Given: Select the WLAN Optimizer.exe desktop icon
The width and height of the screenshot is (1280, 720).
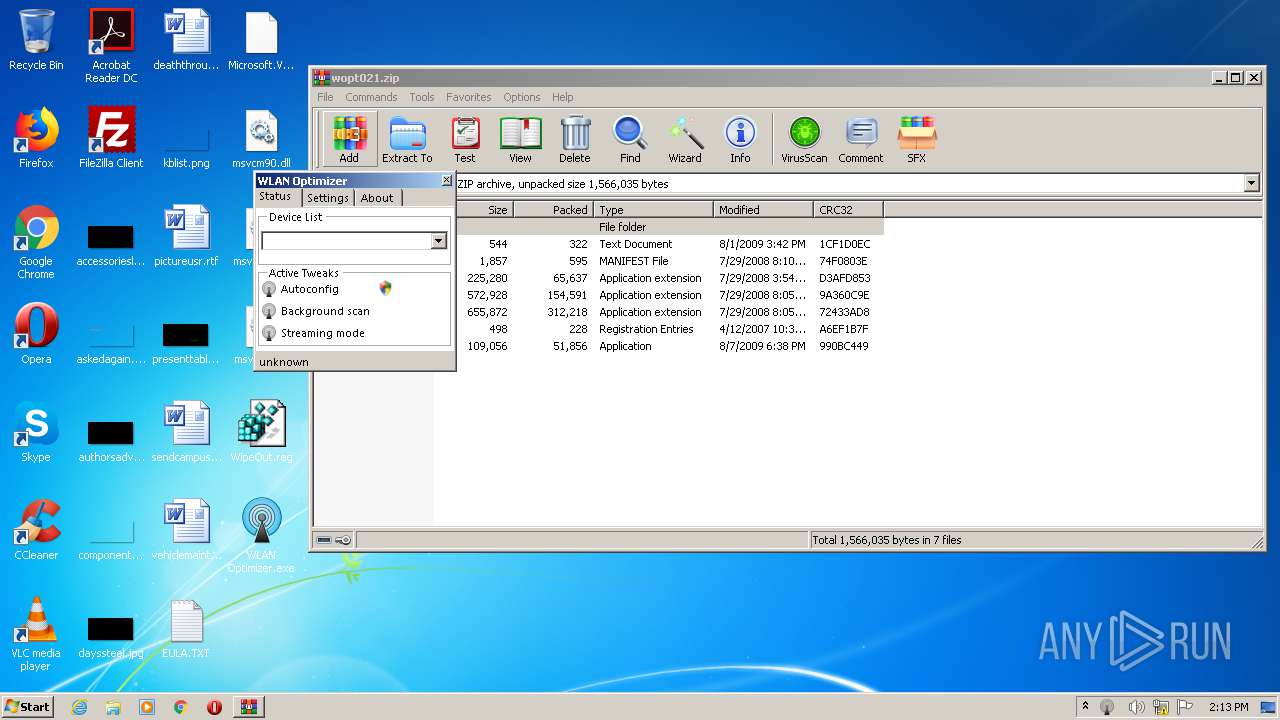Looking at the screenshot, I should [261, 536].
